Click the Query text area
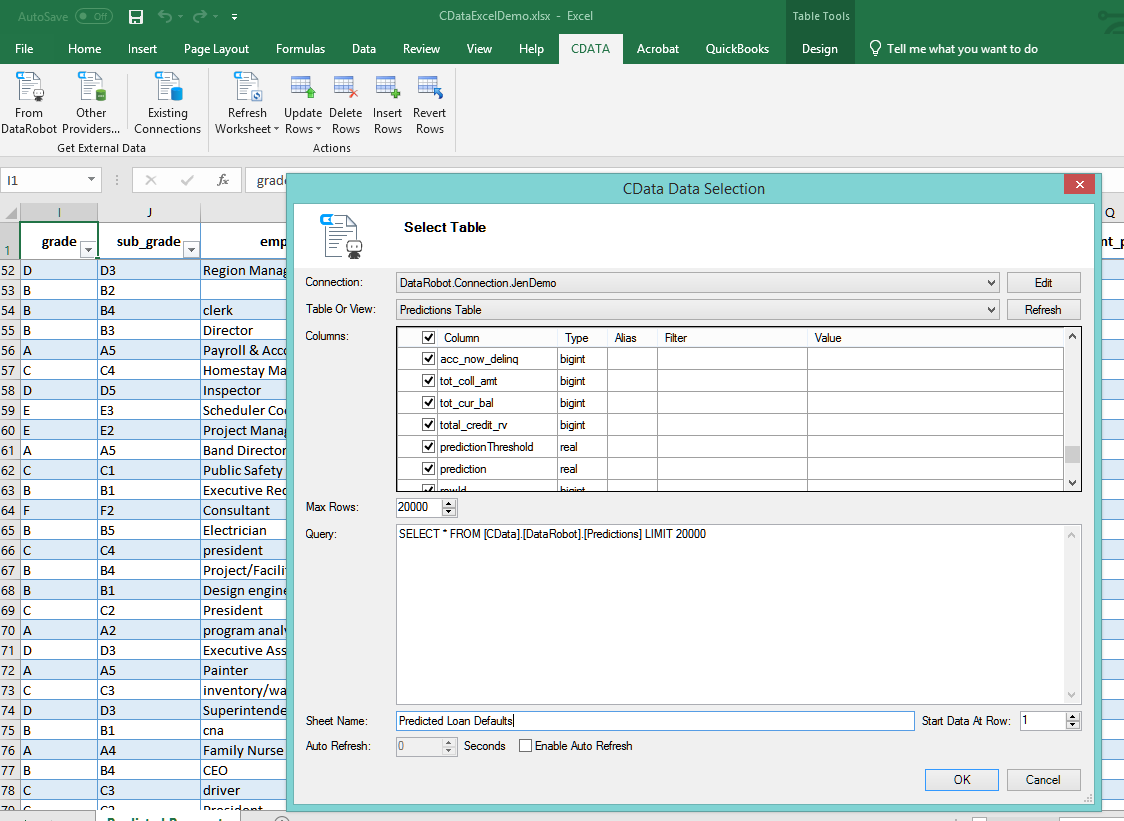1124x821 pixels. click(x=731, y=614)
